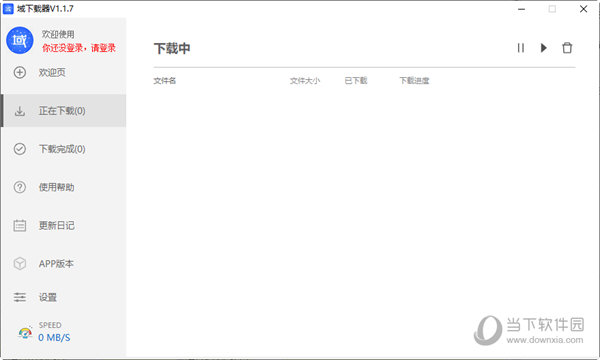Image resolution: width=600 pixels, height=360 pixels.
Task: Click the speedometer icon near SPEED
Action: tap(25, 332)
